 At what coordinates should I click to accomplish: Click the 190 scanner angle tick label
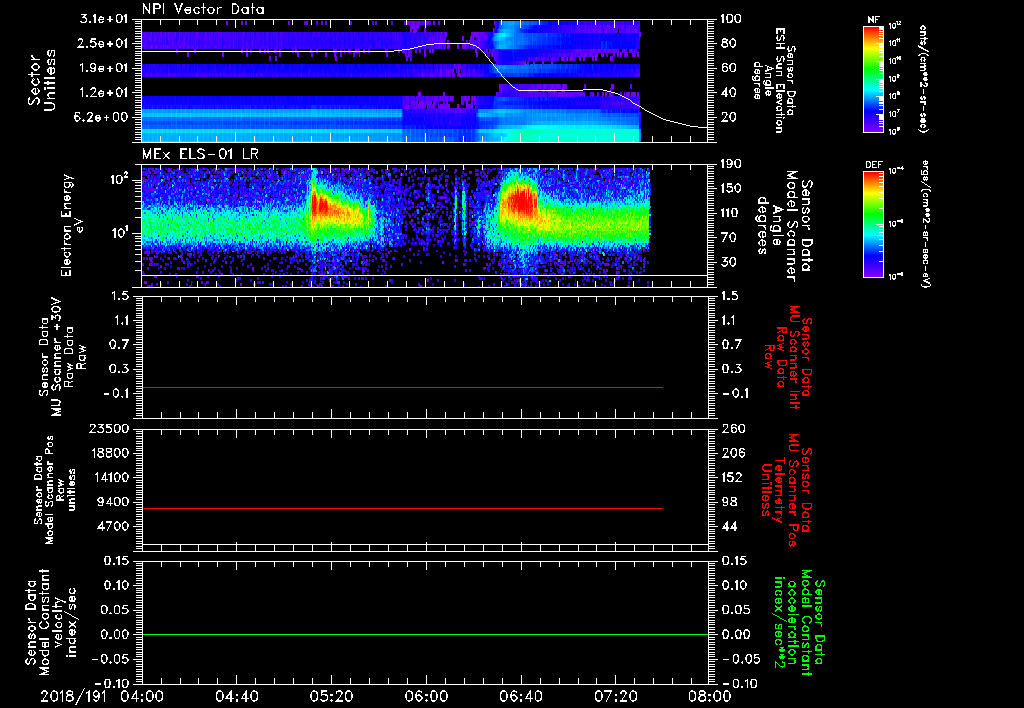click(731, 164)
